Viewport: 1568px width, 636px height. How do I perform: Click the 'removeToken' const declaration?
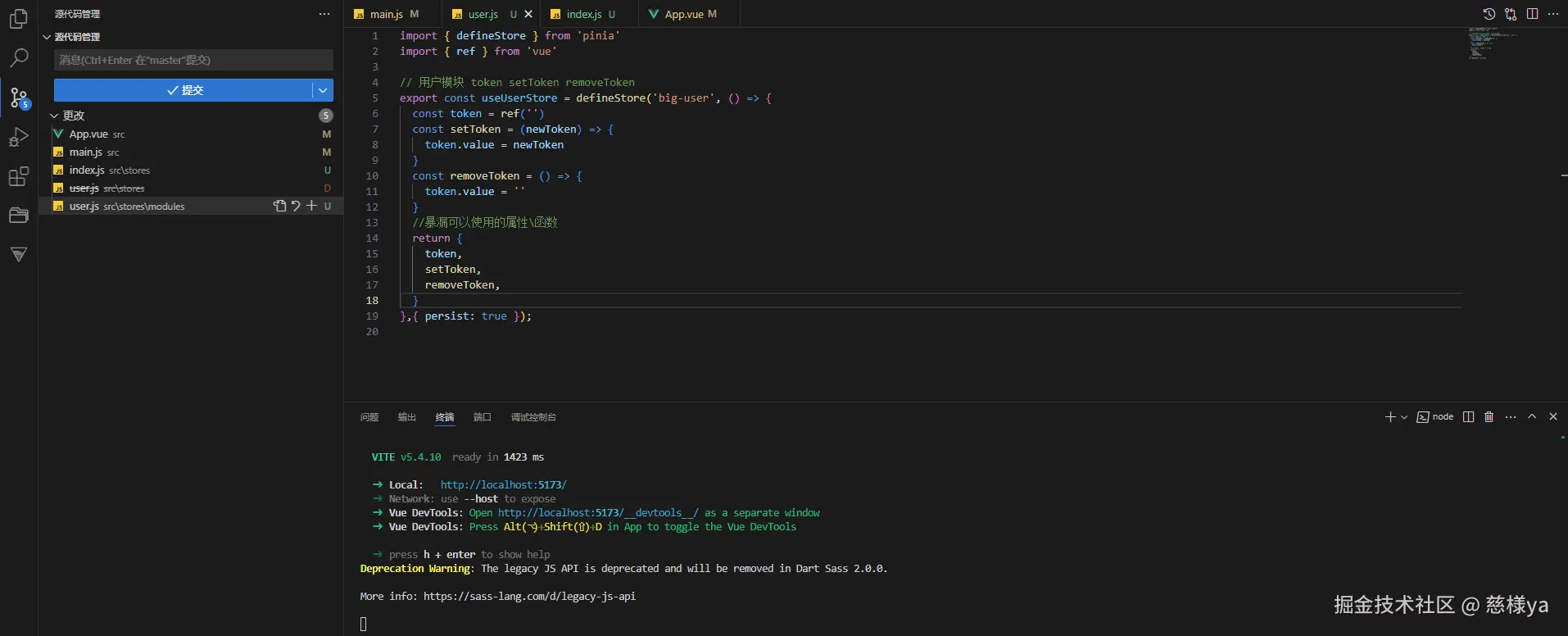tap(485, 175)
